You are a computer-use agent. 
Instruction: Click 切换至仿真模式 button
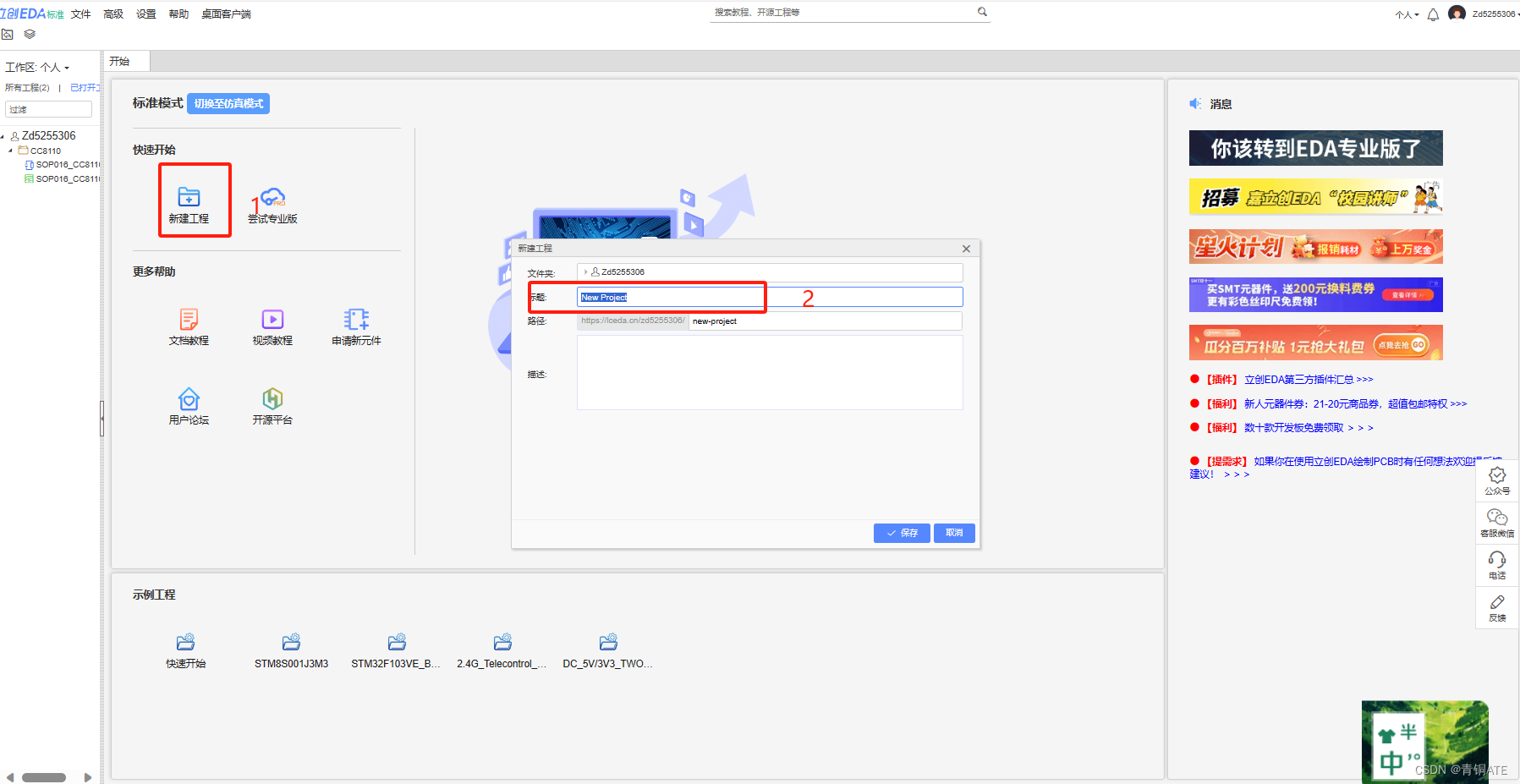(x=228, y=103)
